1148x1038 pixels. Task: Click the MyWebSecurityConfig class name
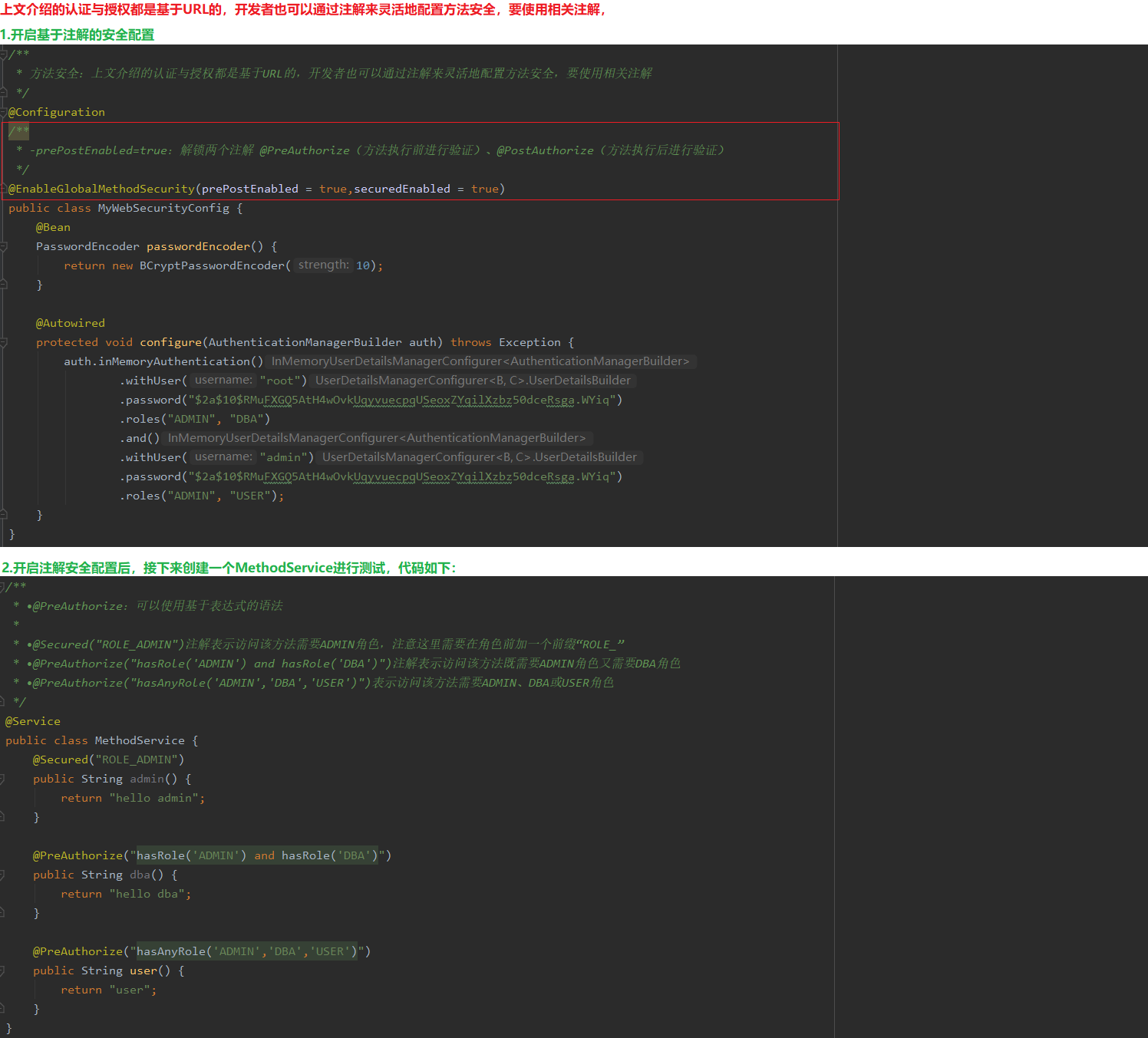point(163,208)
